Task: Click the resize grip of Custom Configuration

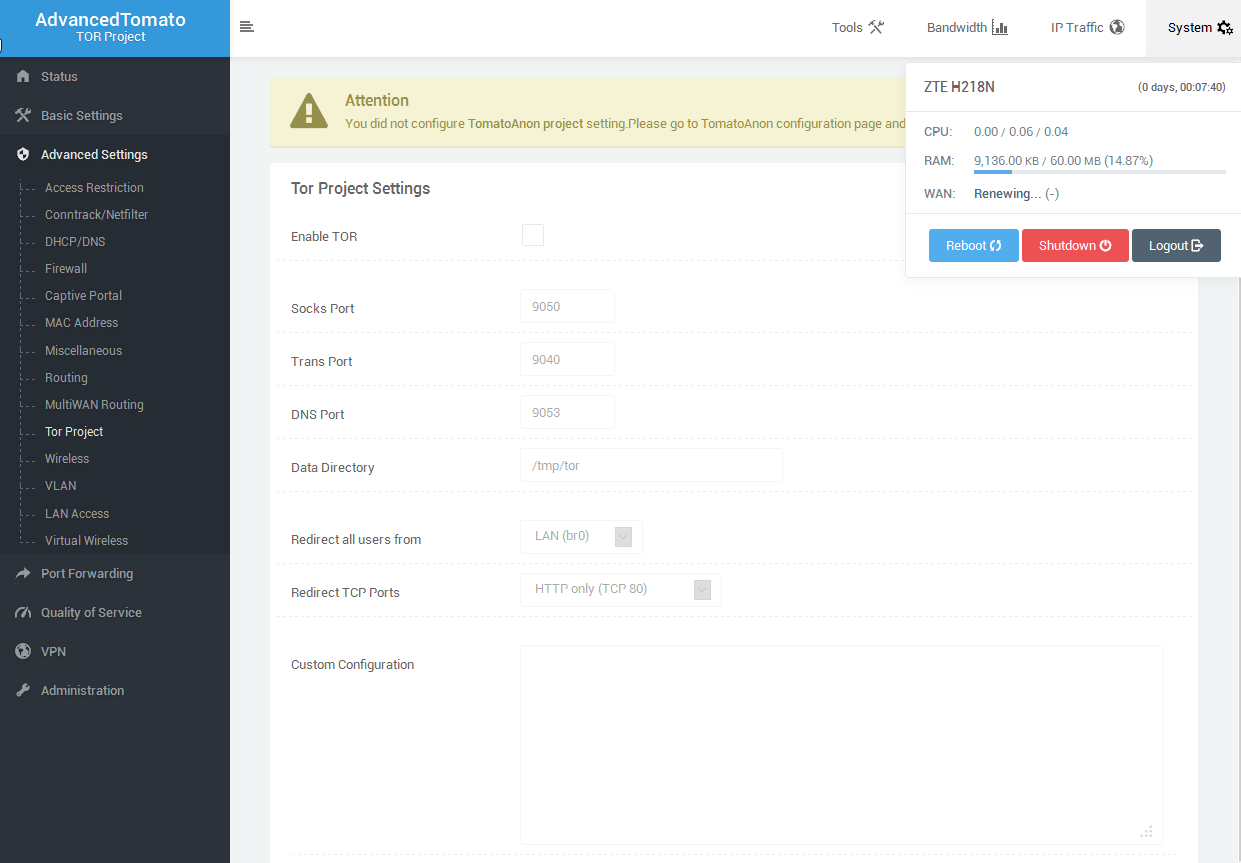Action: click(x=1147, y=831)
